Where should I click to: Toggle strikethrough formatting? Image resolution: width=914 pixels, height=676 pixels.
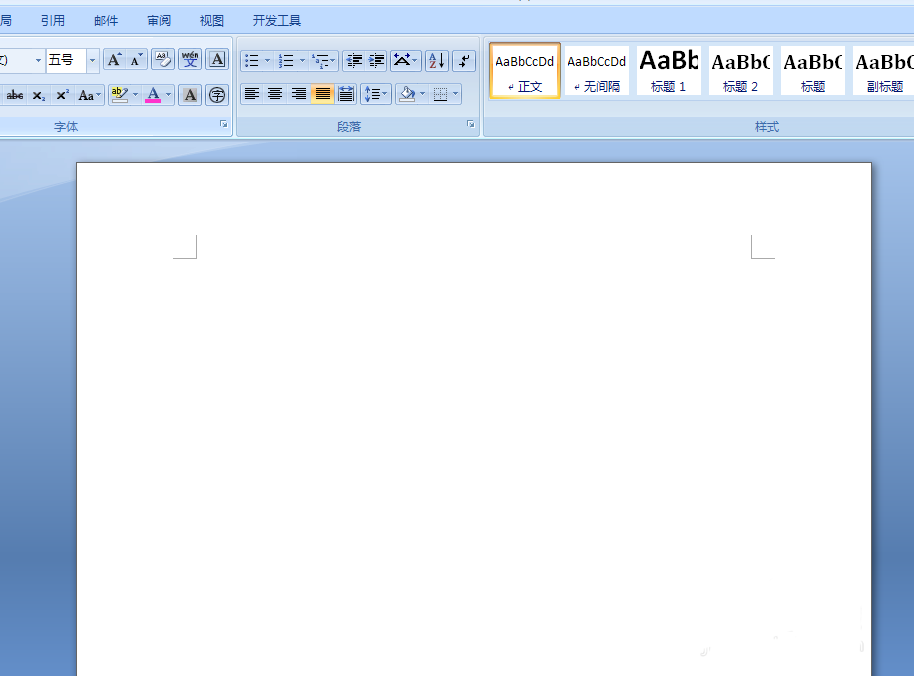point(15,95)
